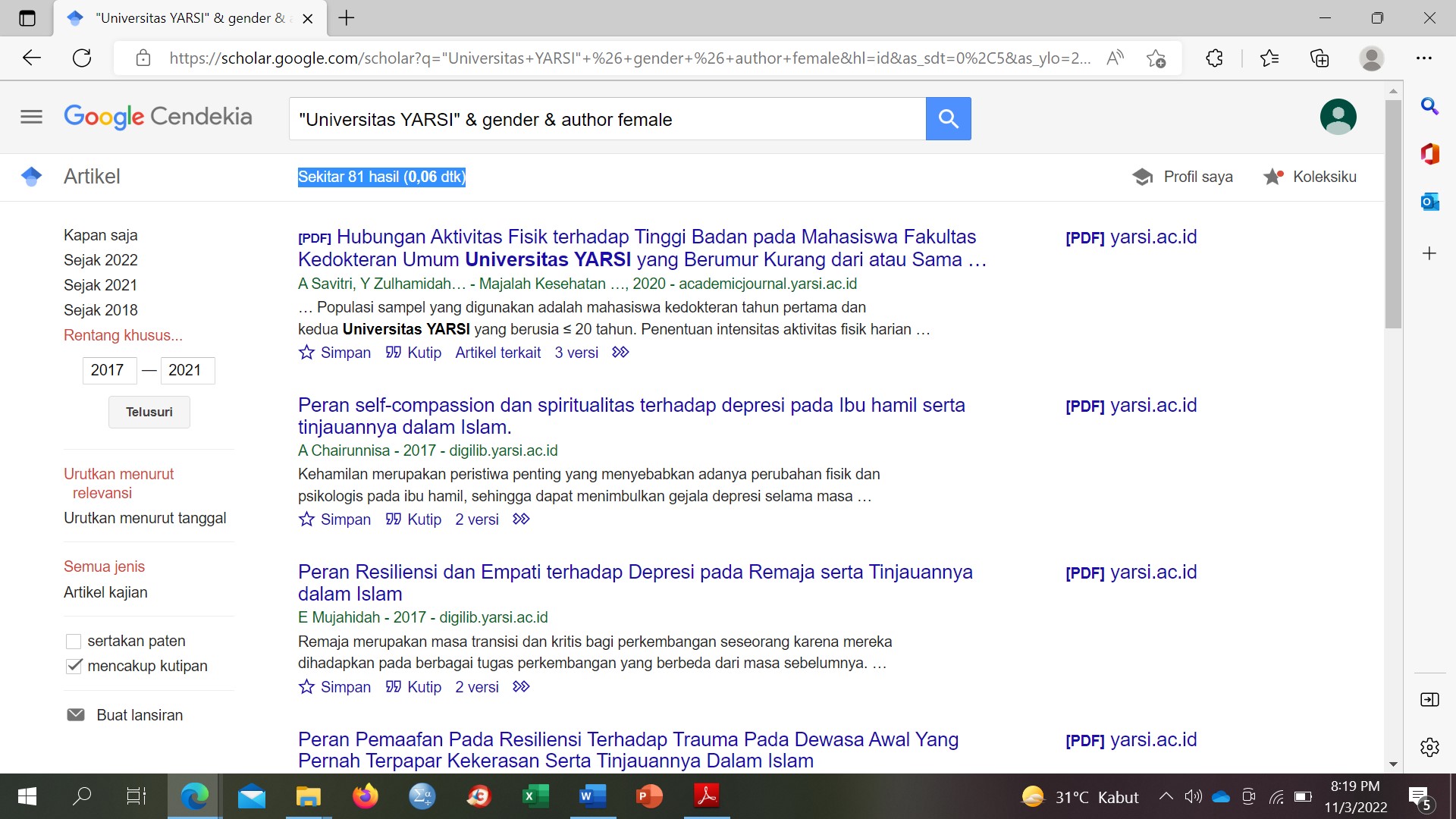Open the Google account avatar
Image resolution: width=1456 pixels, height=819 pixels.
(1338, 117)
